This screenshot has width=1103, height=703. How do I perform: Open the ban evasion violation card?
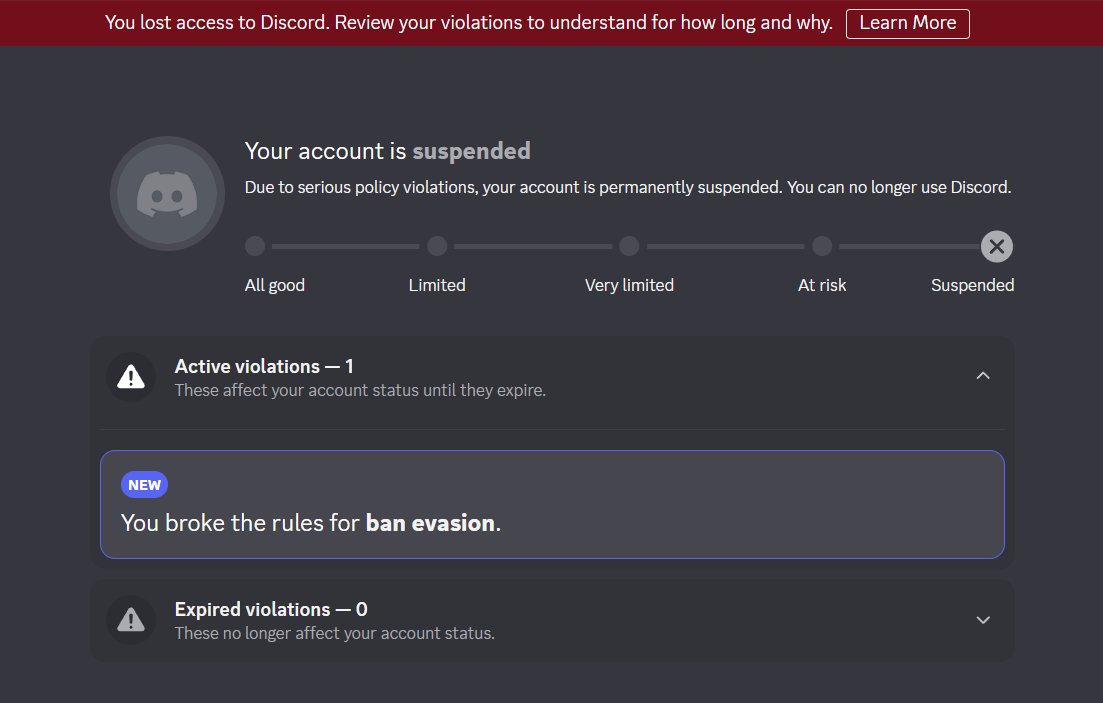click(x=552, y=505)
